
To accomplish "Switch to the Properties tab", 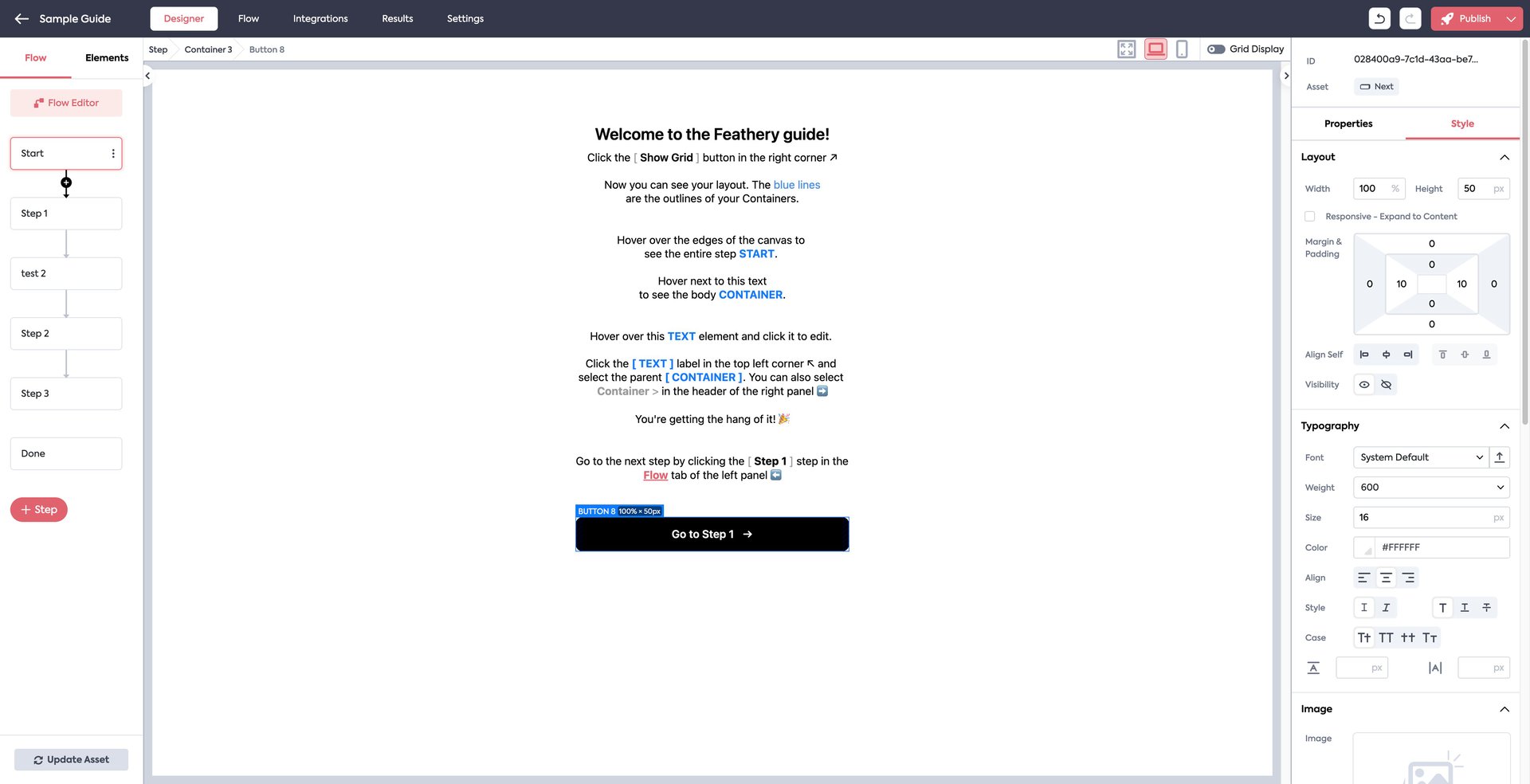I will 1348,123.
